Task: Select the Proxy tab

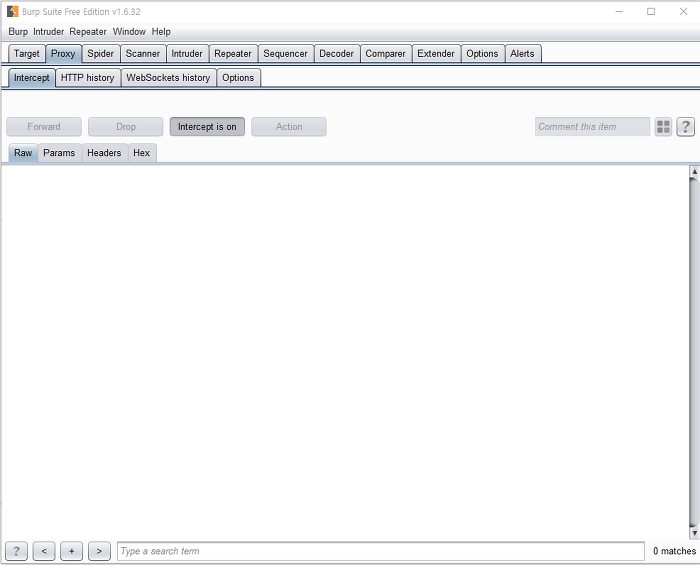Action: click(63, 54)
